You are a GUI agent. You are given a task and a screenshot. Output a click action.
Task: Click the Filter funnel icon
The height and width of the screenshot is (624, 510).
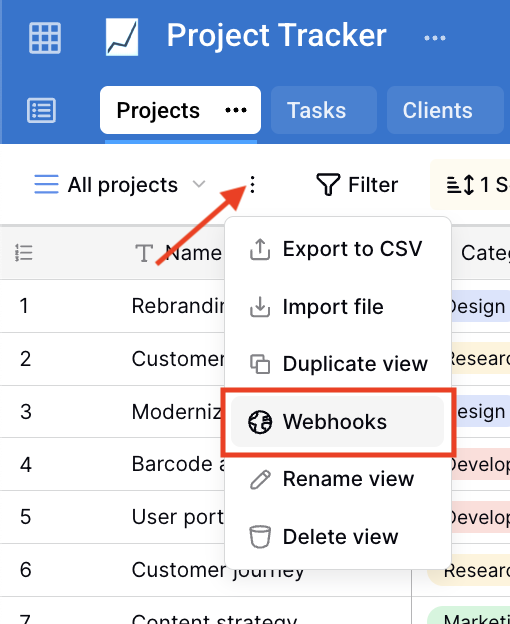328,185
